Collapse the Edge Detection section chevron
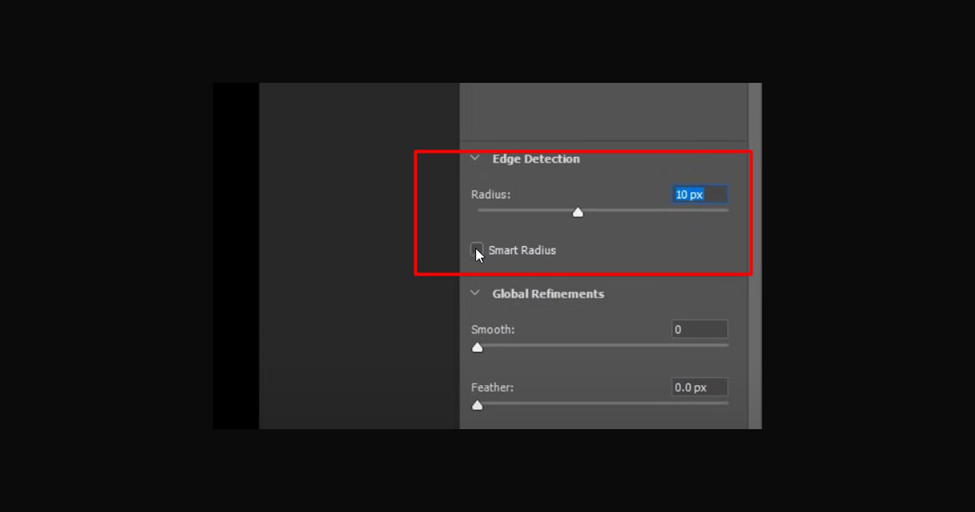 click(x=475, y=158)
